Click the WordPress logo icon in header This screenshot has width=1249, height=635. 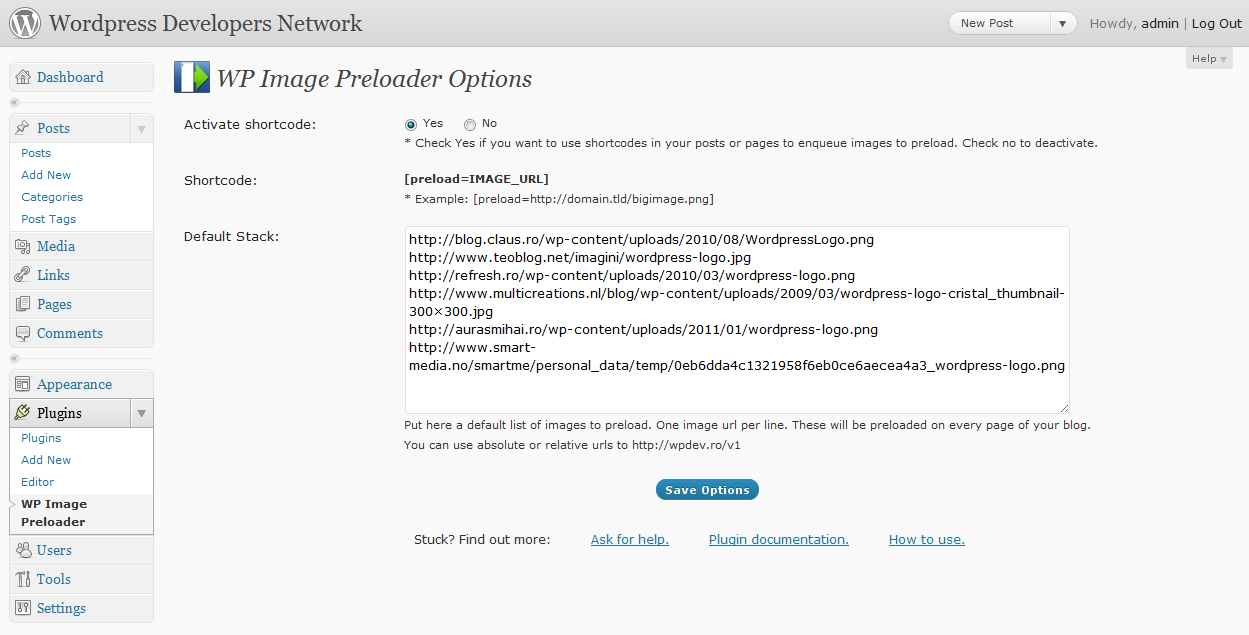click(x=25, y=22)
